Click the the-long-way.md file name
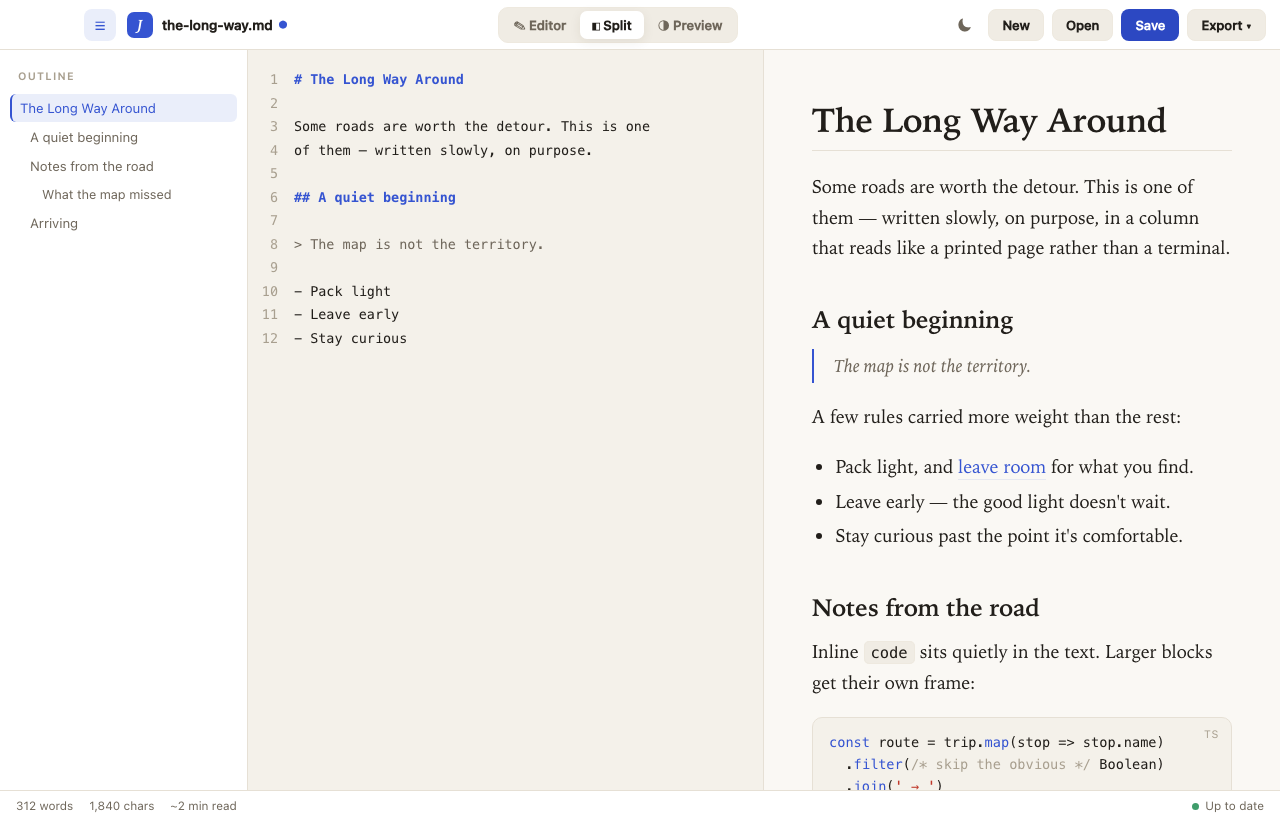The height and width of the screenshot is (820, 1280). [217, 25]
